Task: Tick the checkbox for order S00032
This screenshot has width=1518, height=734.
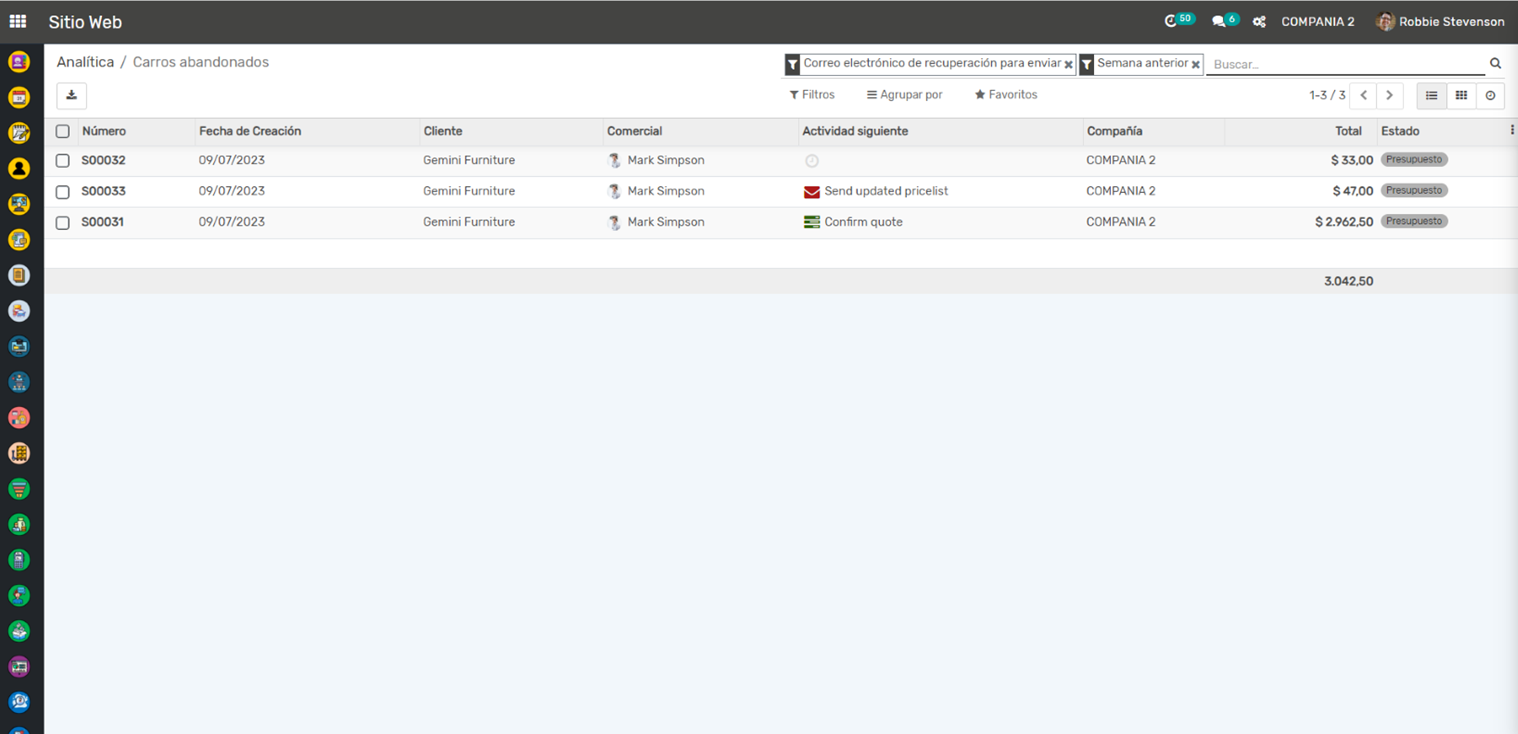Action: 63,161
